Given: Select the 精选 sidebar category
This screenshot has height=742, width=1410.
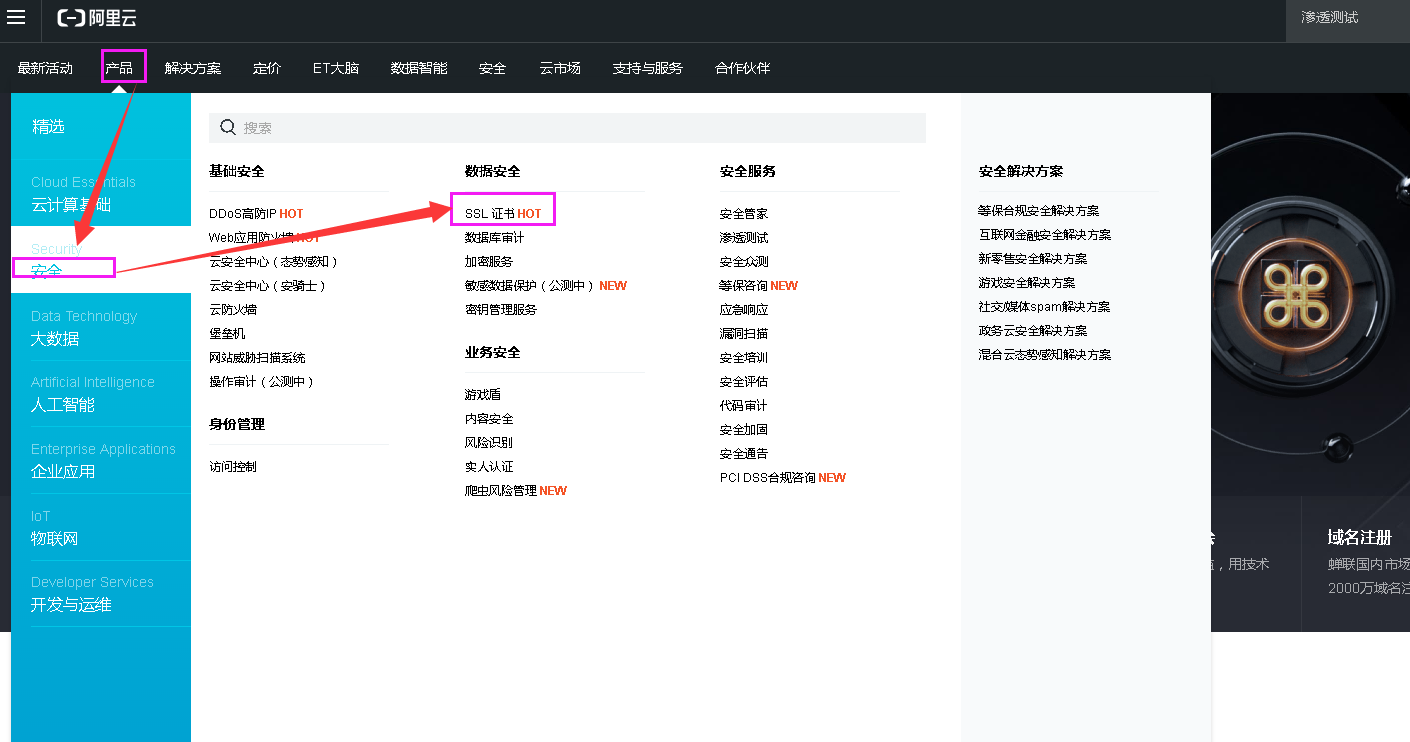Looking at the screenshot, I should [101, 126].
